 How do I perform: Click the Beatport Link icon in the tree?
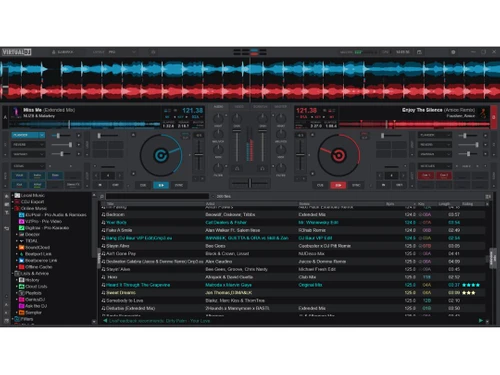point(21,254)
